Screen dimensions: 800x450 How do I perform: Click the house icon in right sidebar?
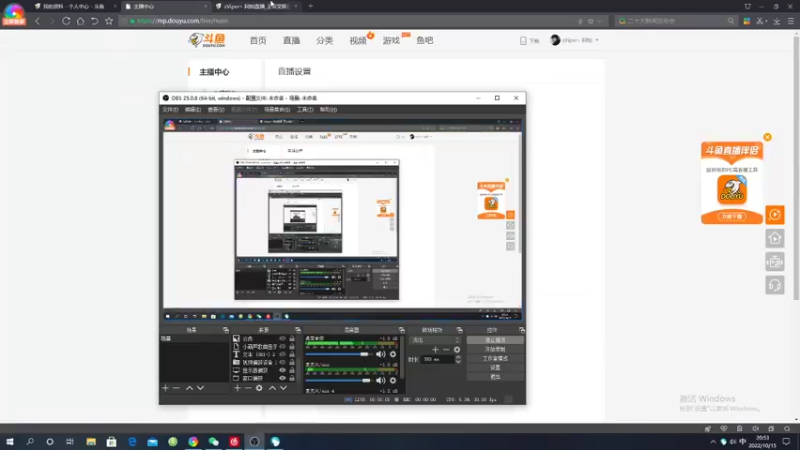(775, 238)
